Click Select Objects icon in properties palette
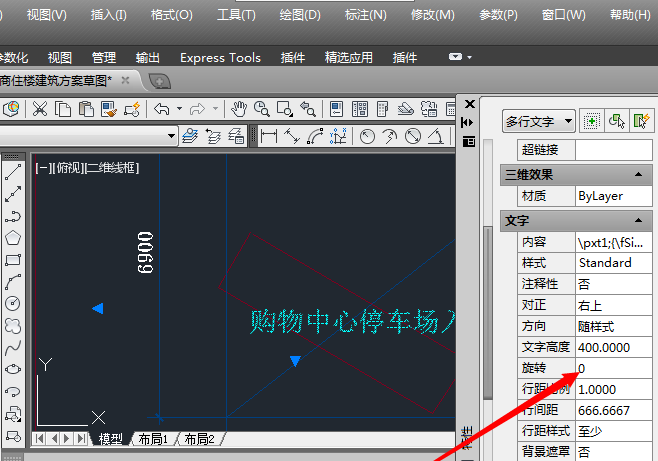Viewport: 658px width, 461px height. click(616, 122)
